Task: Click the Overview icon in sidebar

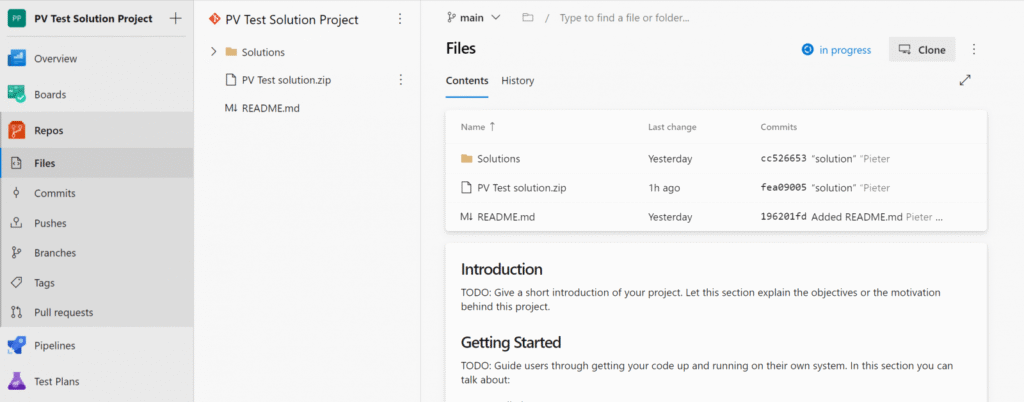Action: click(x=16, y=59)
